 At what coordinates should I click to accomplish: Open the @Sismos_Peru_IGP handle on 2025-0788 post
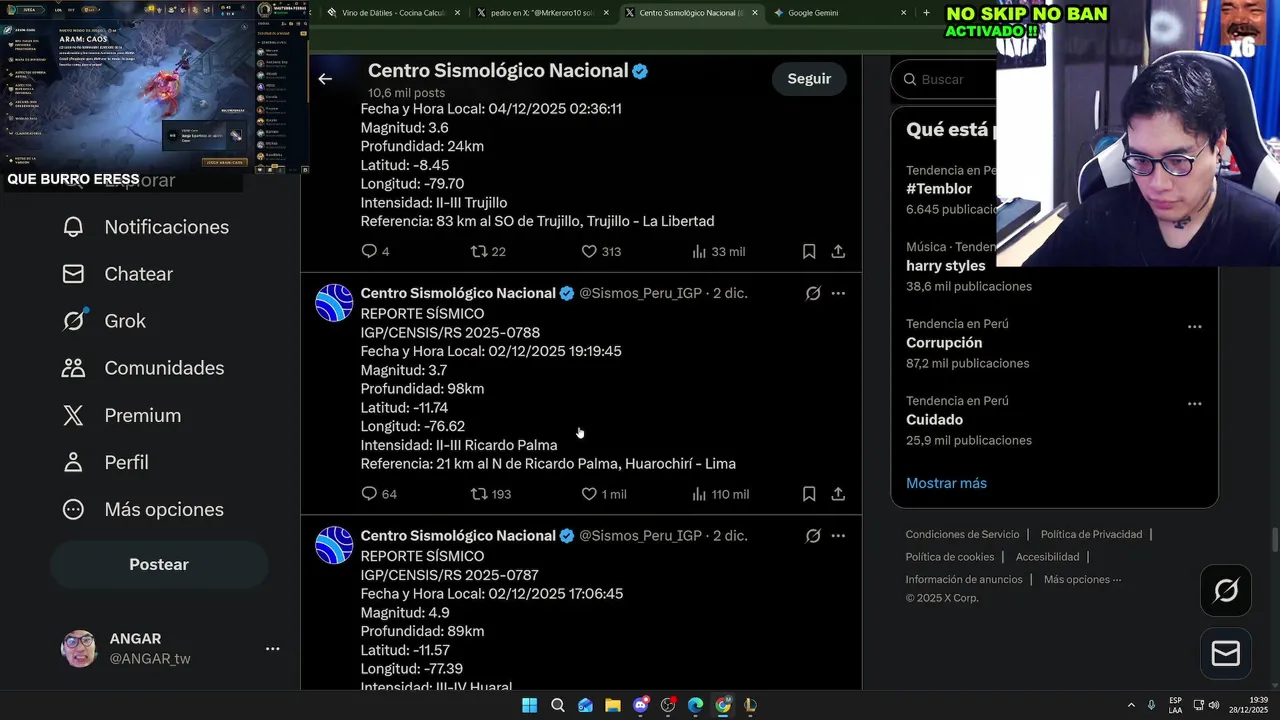(x=640, y=293)
